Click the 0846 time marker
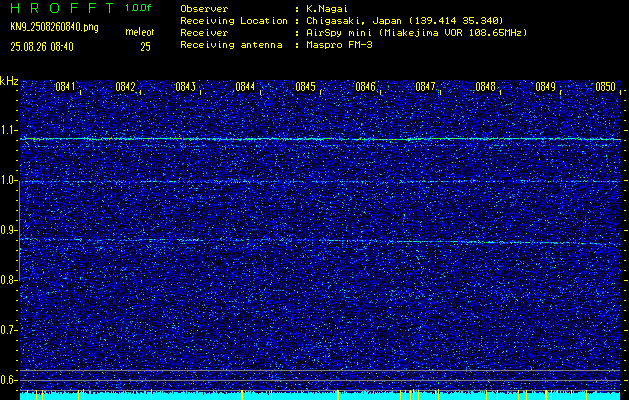The image size is (629, 400). (x=365, y=87)
